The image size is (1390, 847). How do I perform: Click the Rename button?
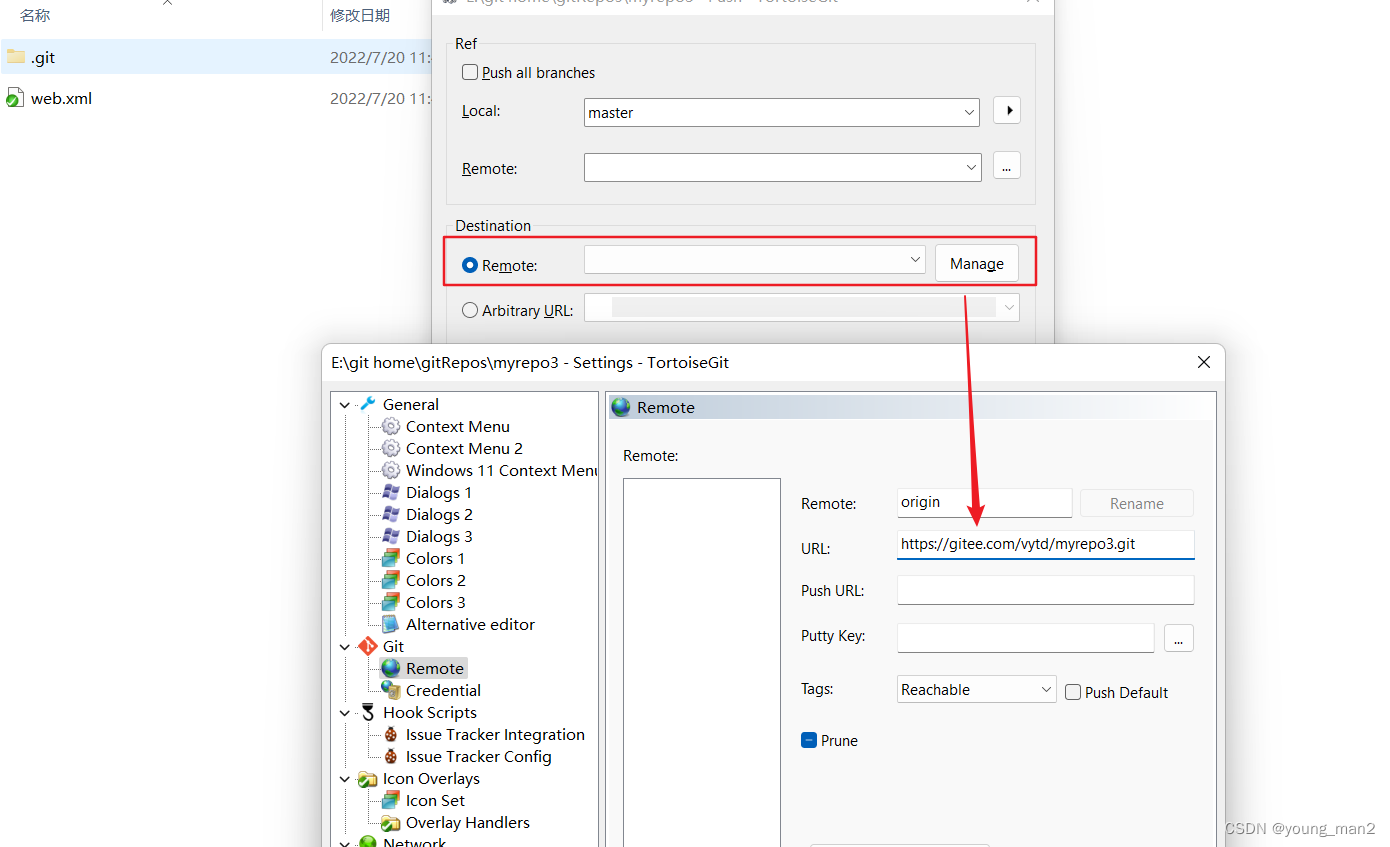[x=1137, y=503]
